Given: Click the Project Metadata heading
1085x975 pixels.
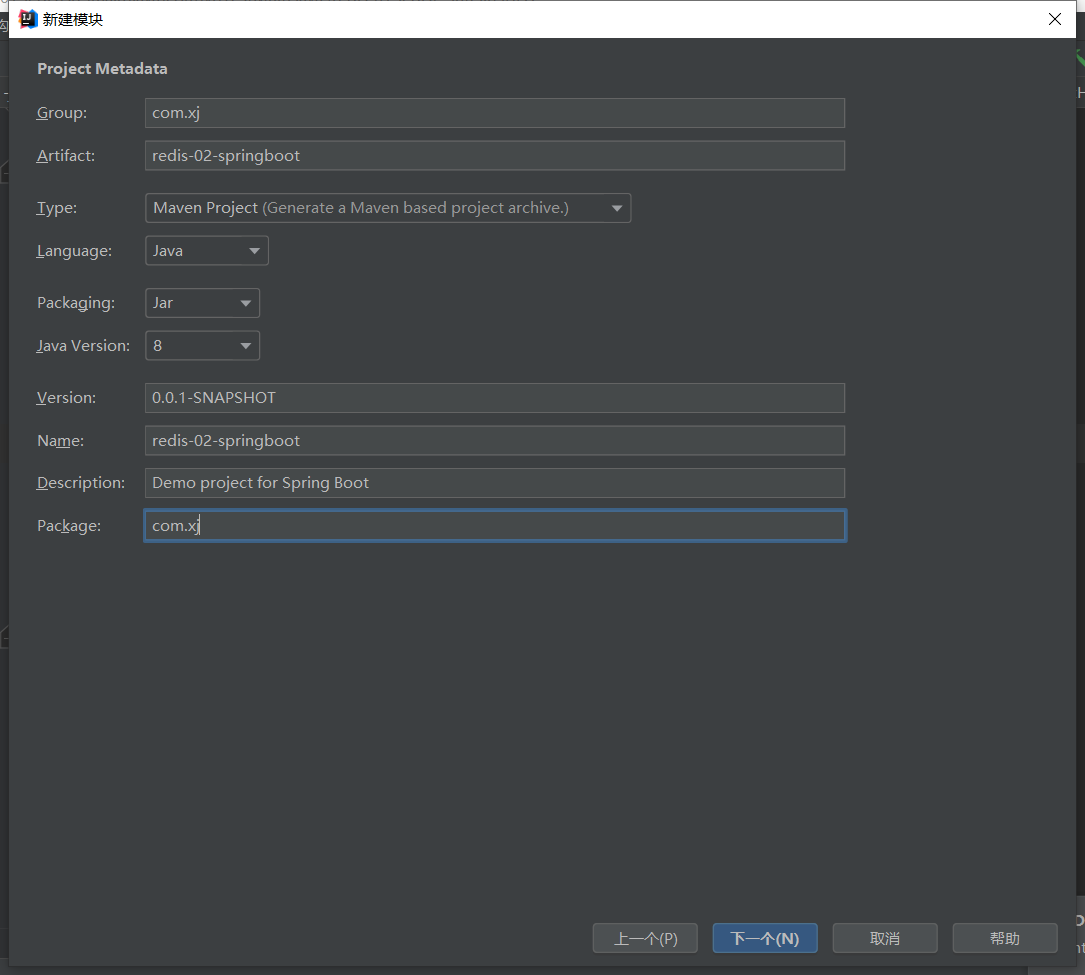Looking at the screenshot, I should coord(102,69).
